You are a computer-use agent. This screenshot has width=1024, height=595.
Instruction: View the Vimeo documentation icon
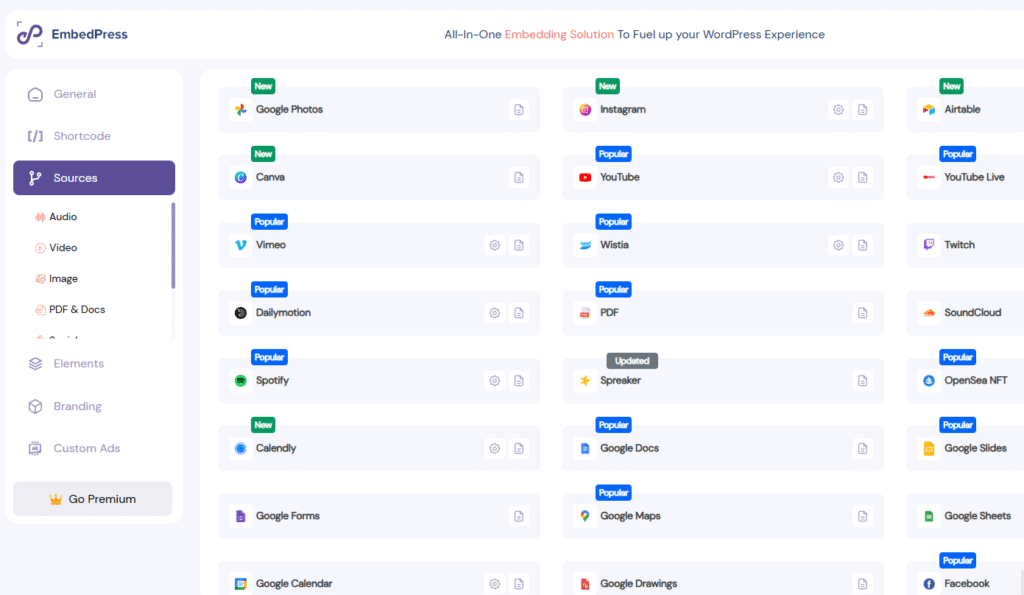(519, 246)
